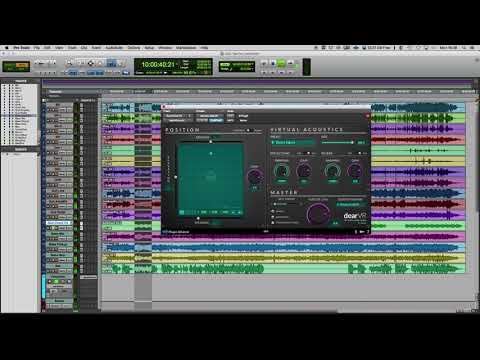This screenshot has height=360, width=480.
Task: Click the source dot in XY pad
Action: (211, 154)
